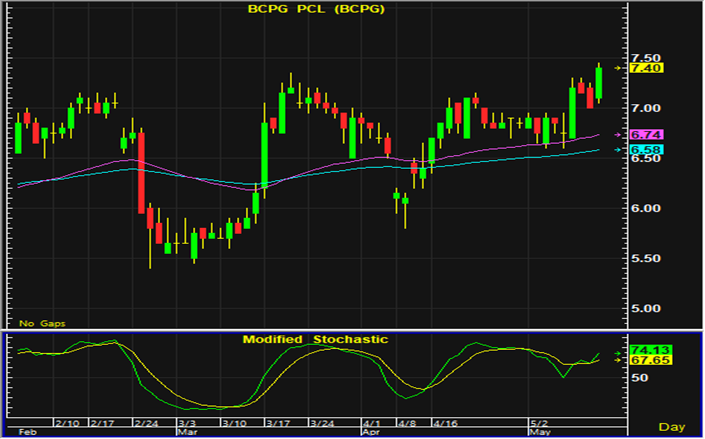Click the yellow arrow beside 7.40 price
Screen dimensions: 705x439
click(618, 68)
